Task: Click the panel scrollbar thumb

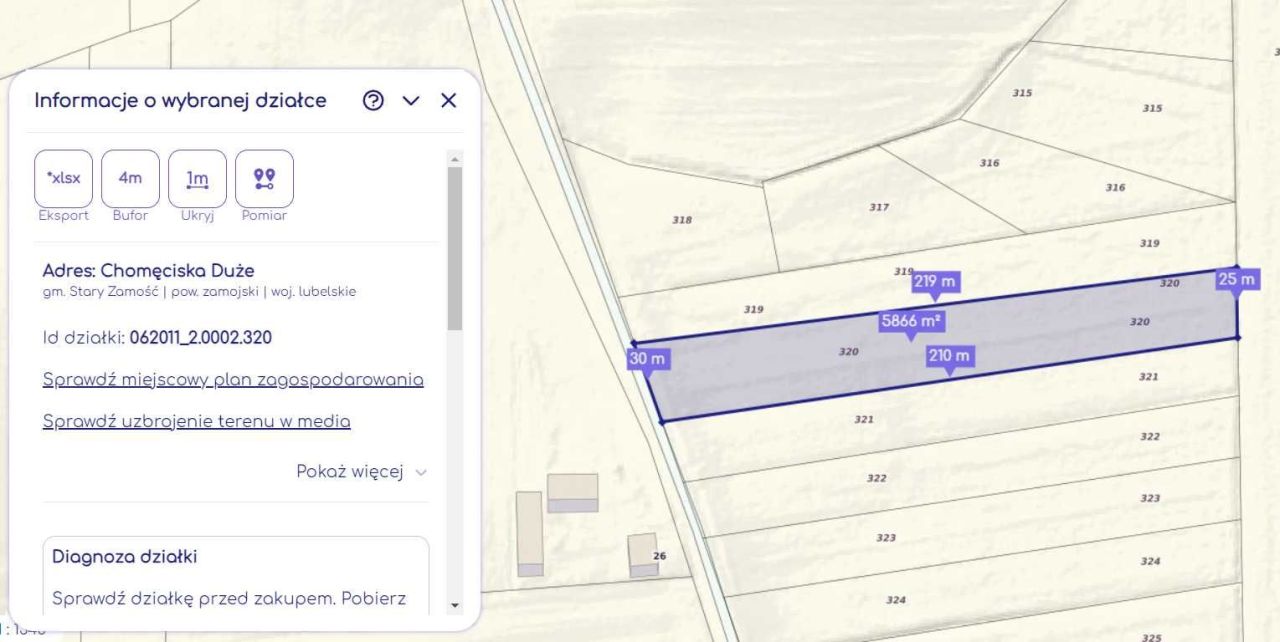Action: (x=455, y=248)
